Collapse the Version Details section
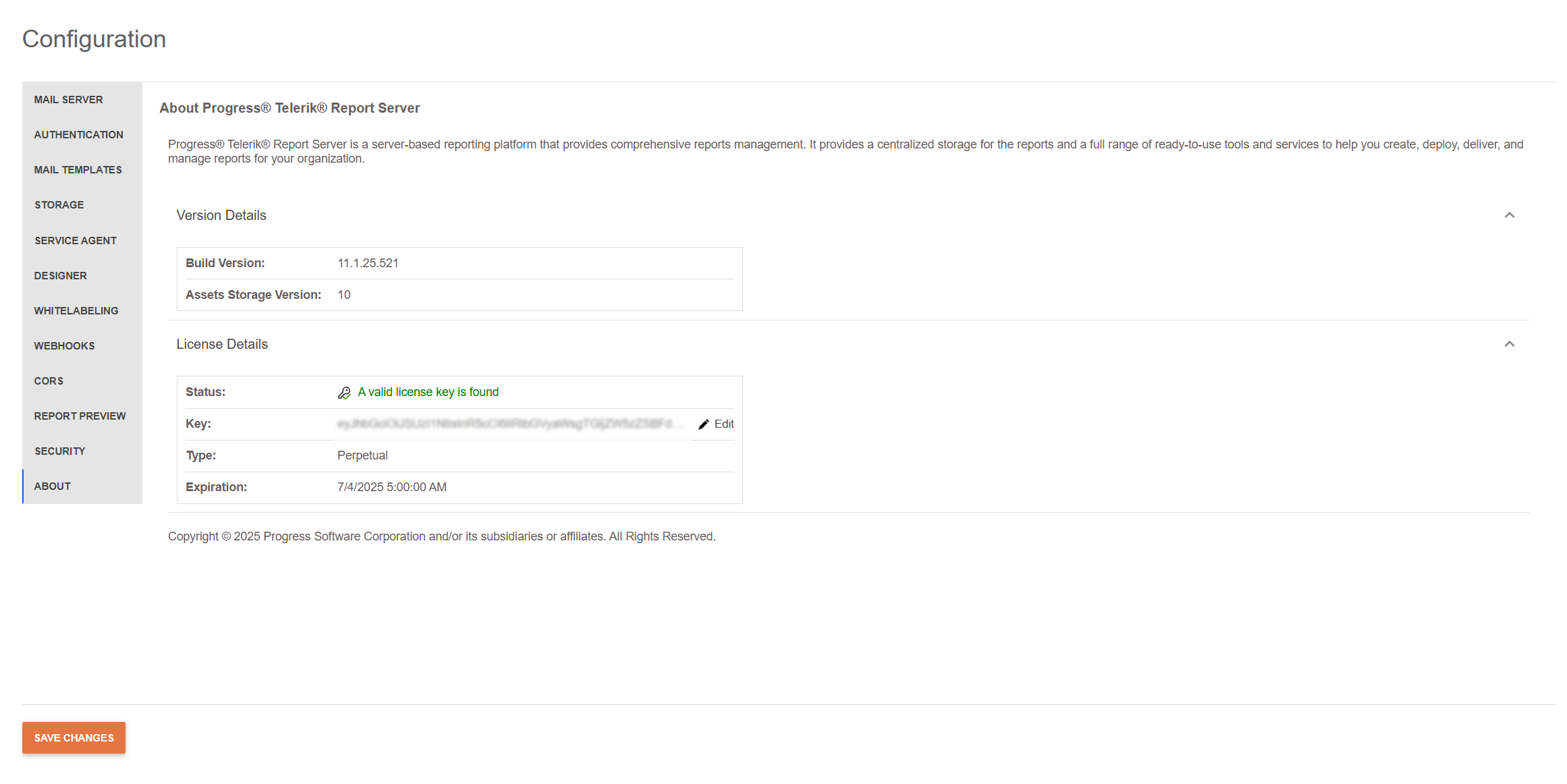 (x=1510, y=215)
